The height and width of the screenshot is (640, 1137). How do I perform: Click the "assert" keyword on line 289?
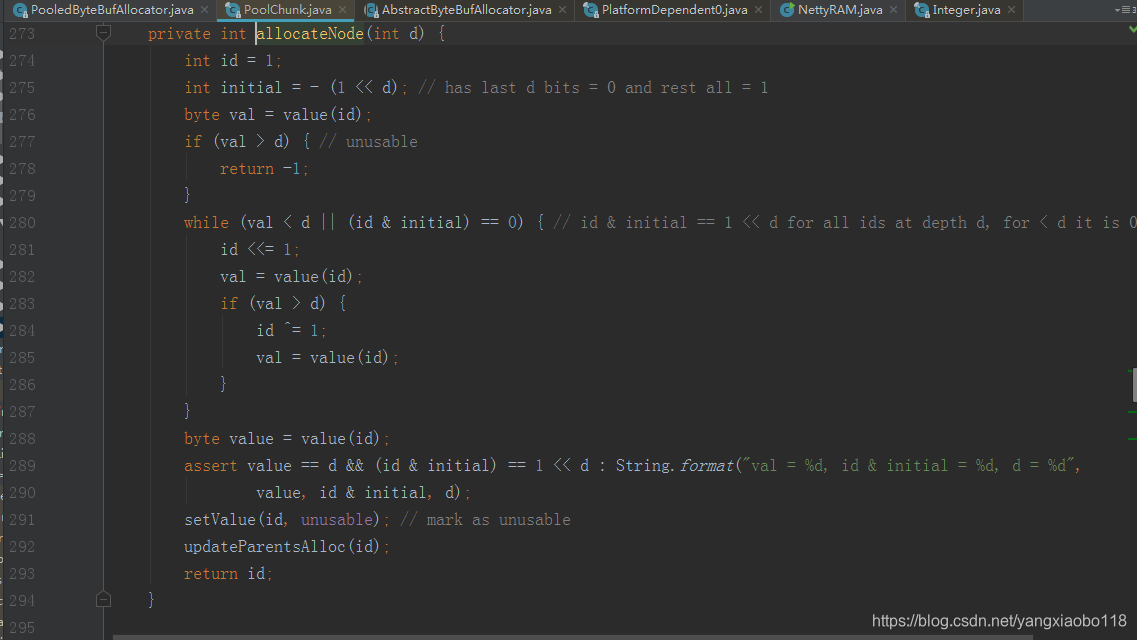pyautogui.click(x=210, y=465)
